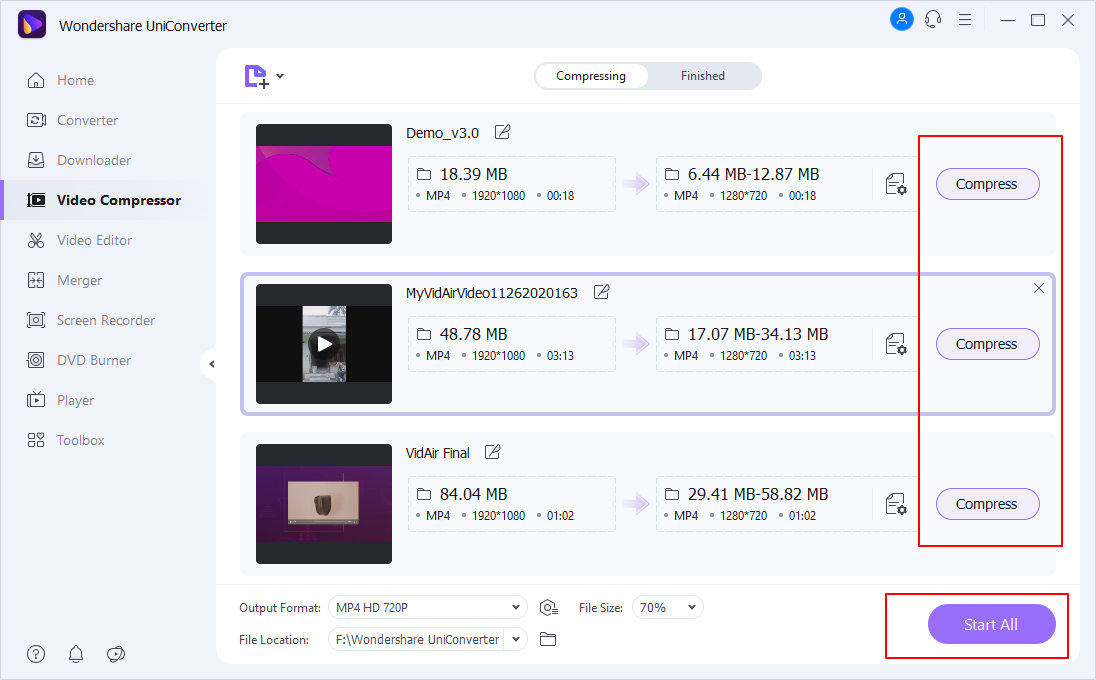Click the VidAir Final video thumbnail
Image resolution: width=1096 pixels, height=680 pixels.
(324, 504)
